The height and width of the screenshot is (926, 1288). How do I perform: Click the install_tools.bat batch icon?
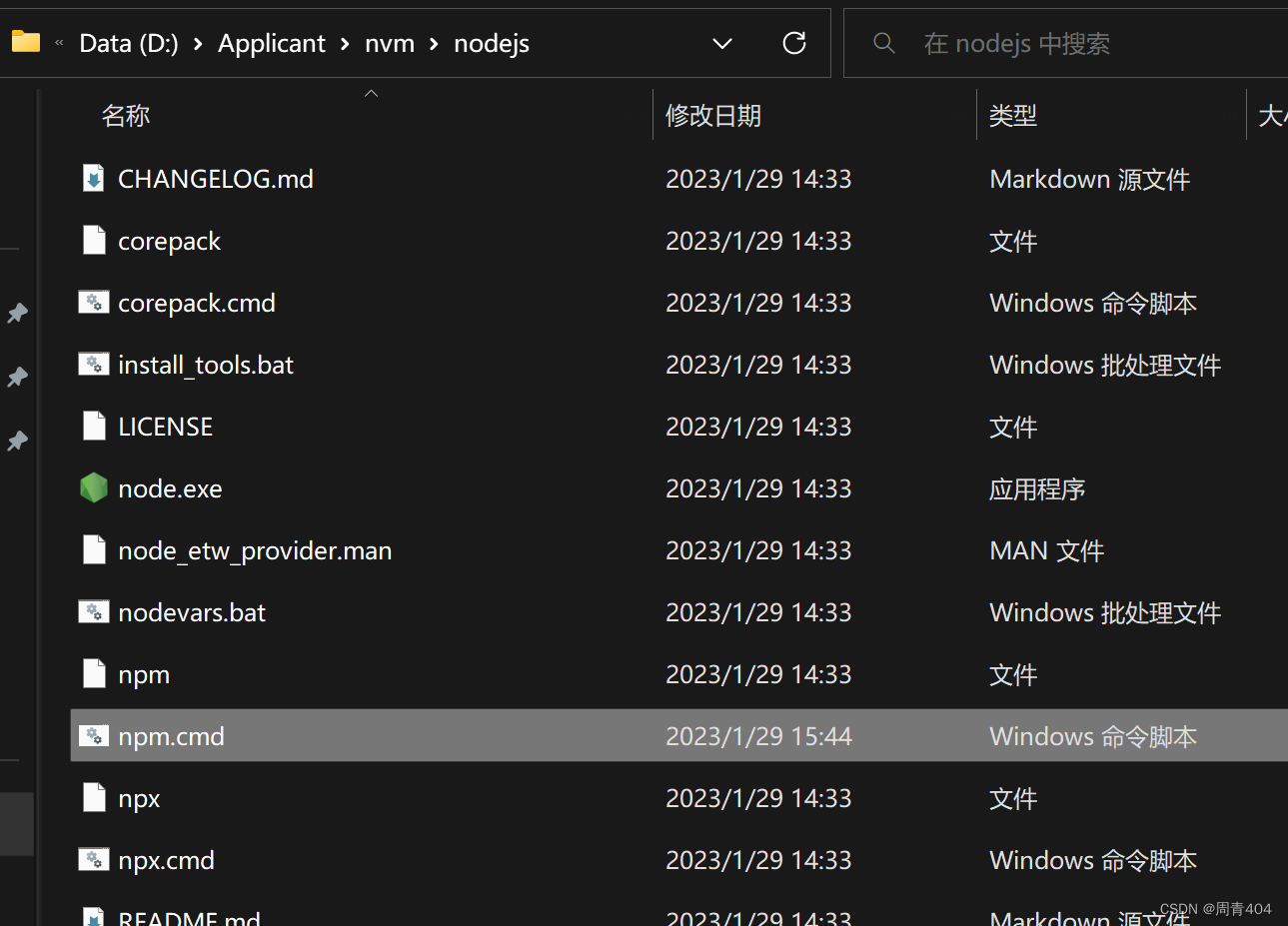click(x=94, y=365)
